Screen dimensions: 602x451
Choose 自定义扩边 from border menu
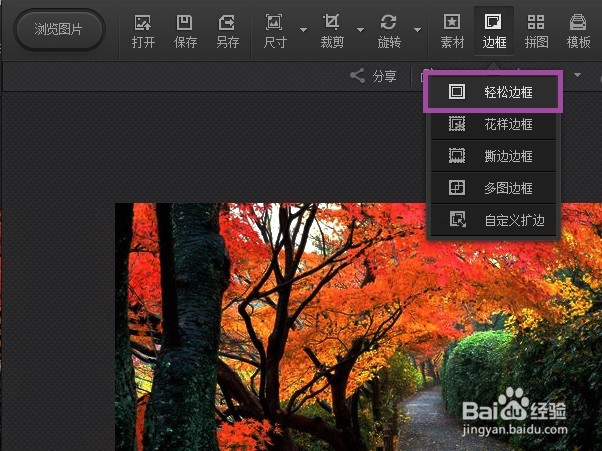[493, 220]
